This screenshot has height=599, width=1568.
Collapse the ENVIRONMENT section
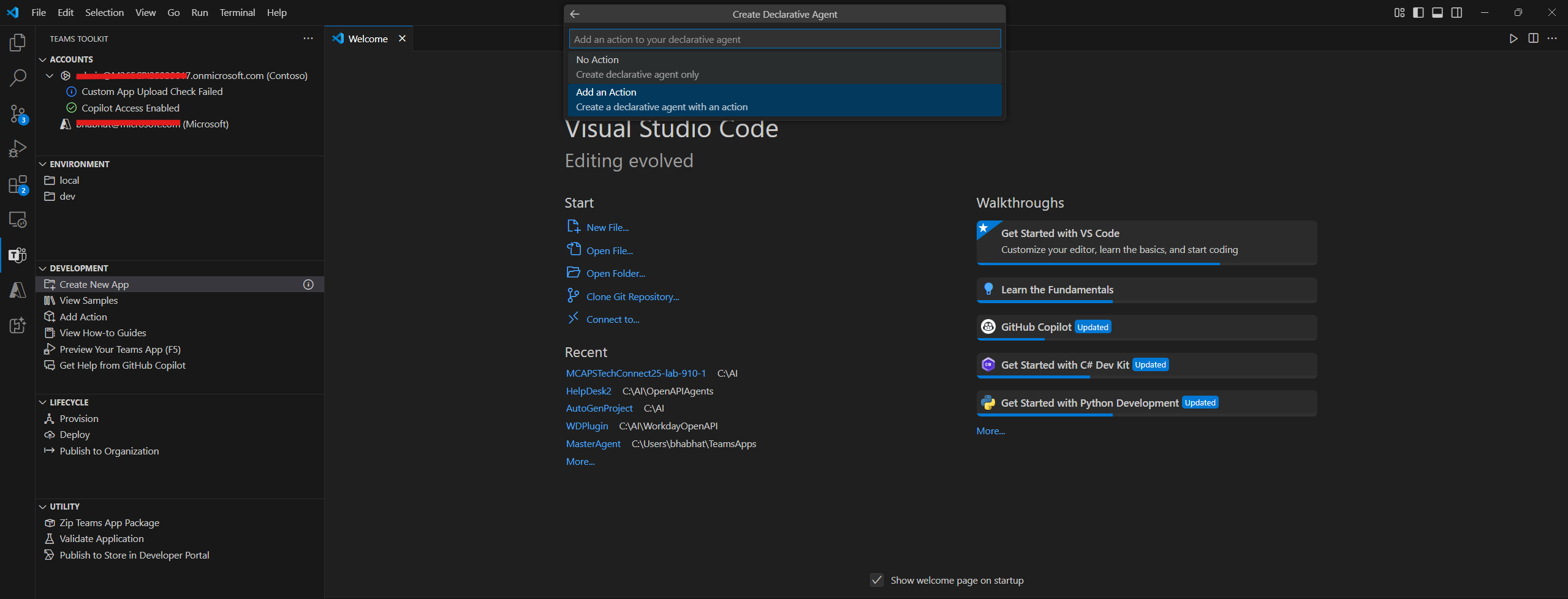[43, 164]
